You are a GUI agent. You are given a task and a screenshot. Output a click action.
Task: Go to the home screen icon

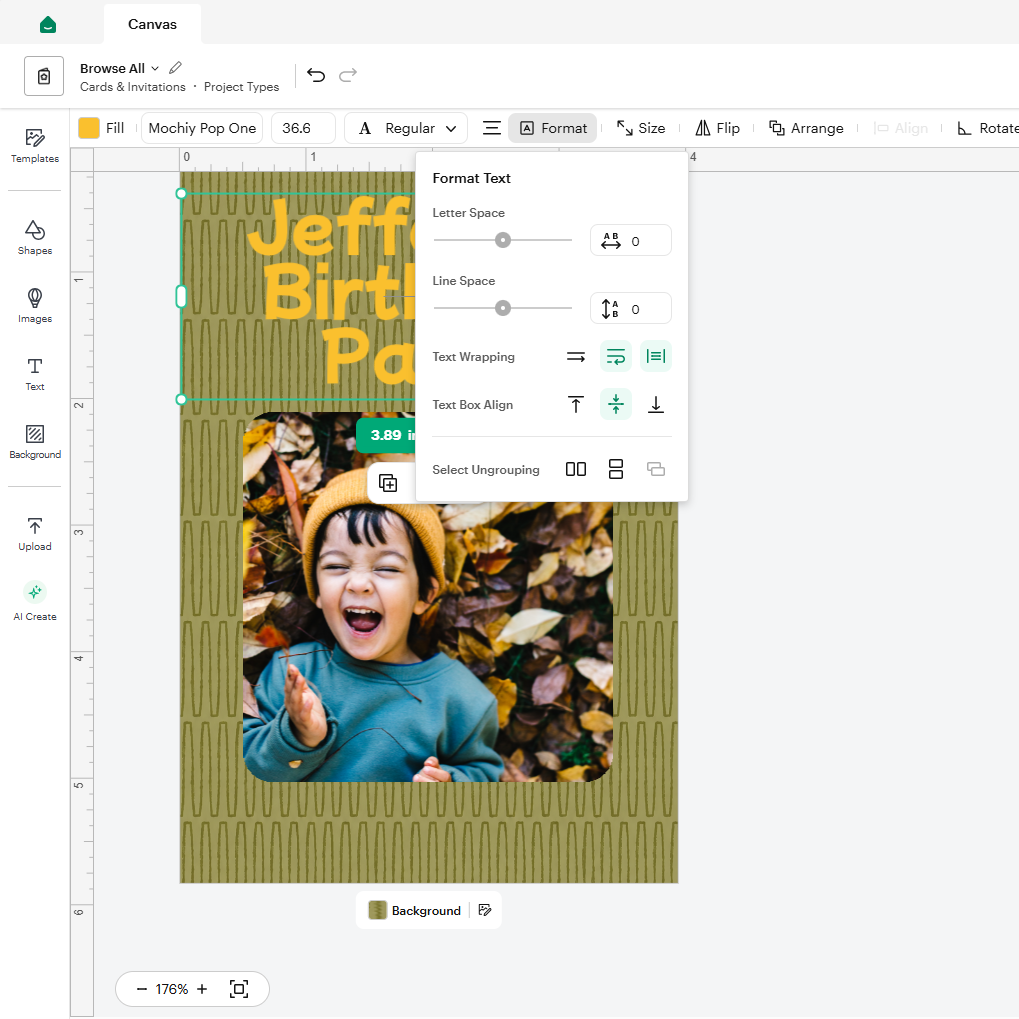pyautogui.click(x=47, y=25)
